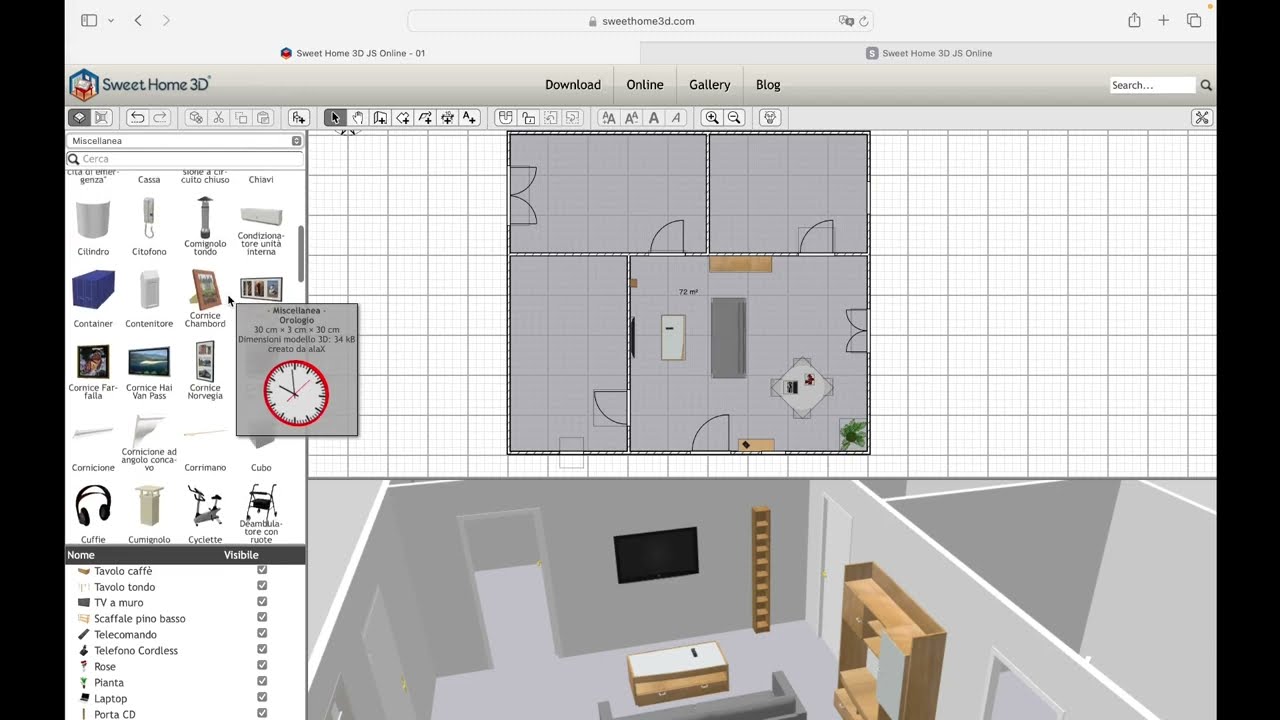Screen dimensions: 1280x720
Task: Select the Create dimensions tool
Action: (x=447, y=118)
